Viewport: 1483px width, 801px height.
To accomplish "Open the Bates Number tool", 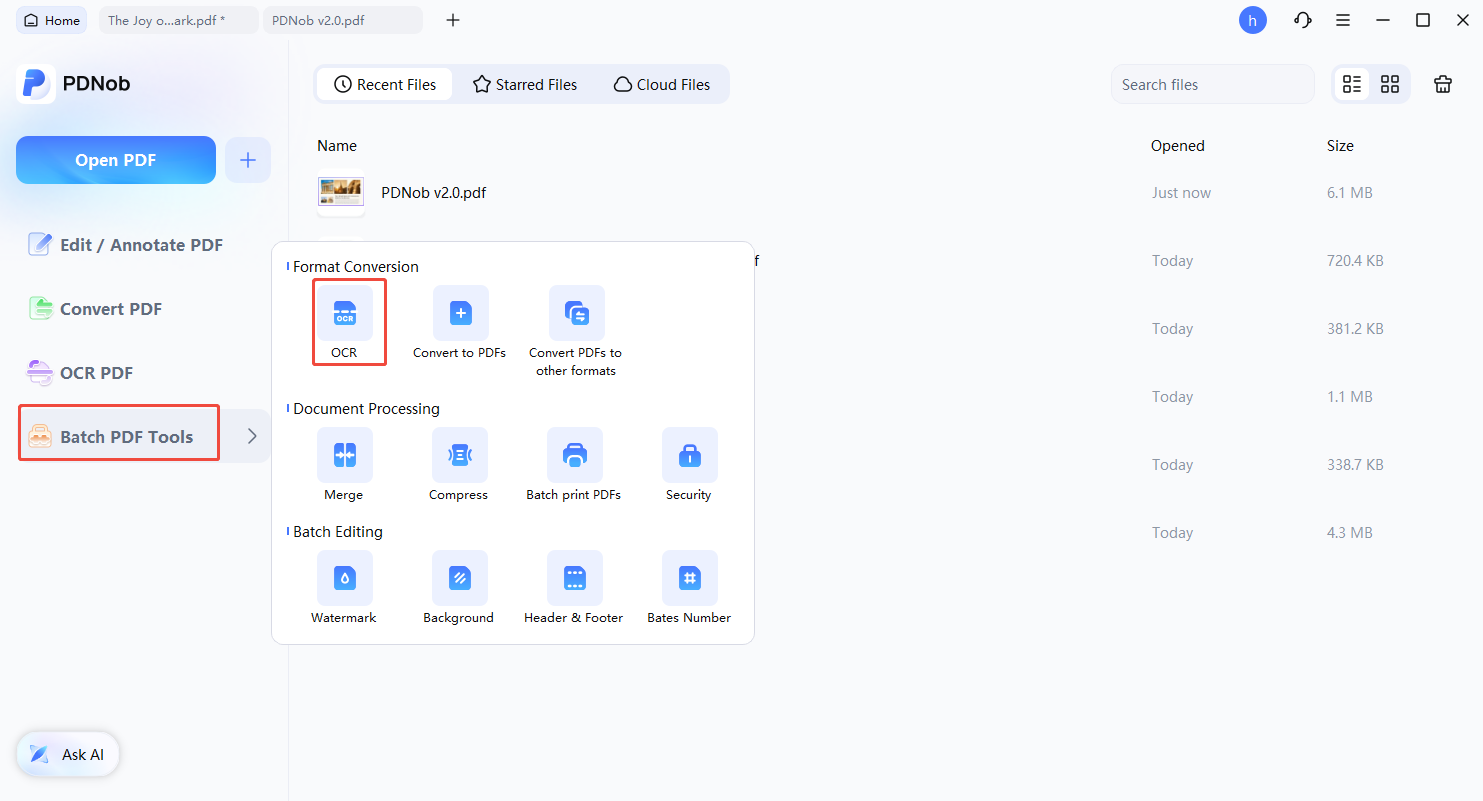I will coord(689,578).
